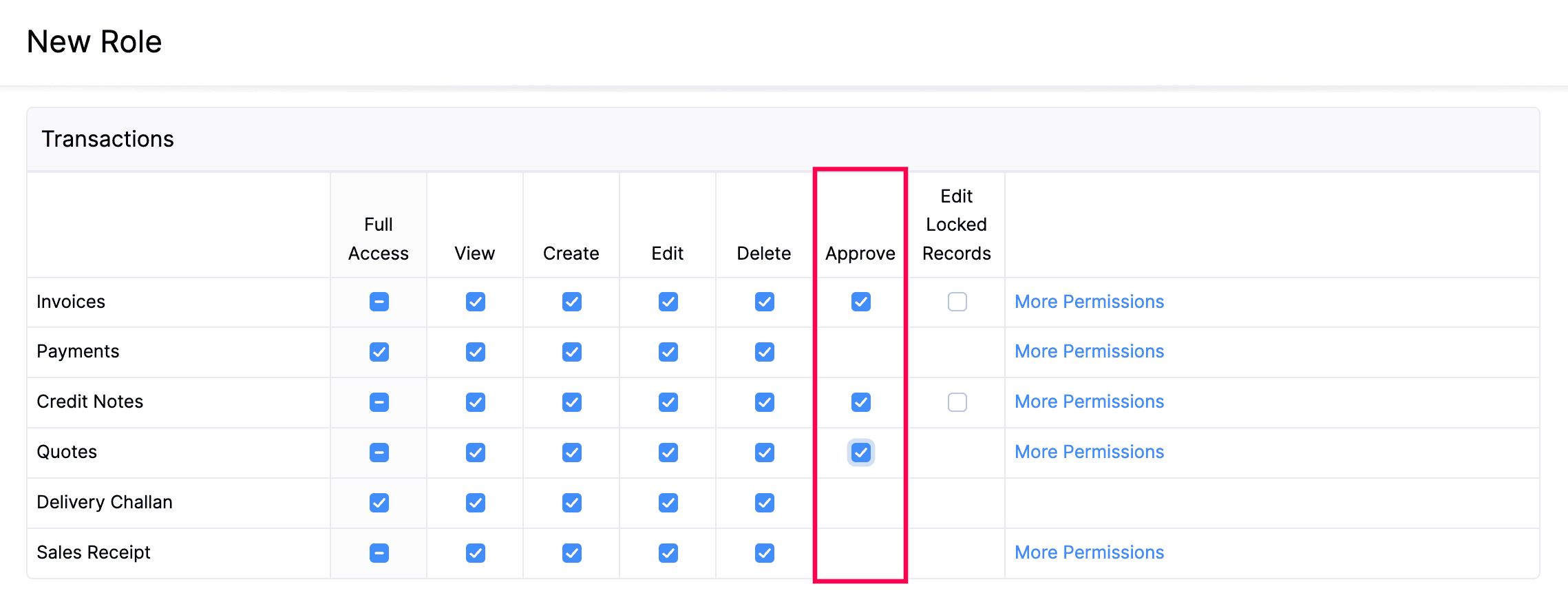The width and height of the screenshot is (1568, 602).
Task: Uncheck Approve permission for Quotes
Action: [861, 453]
